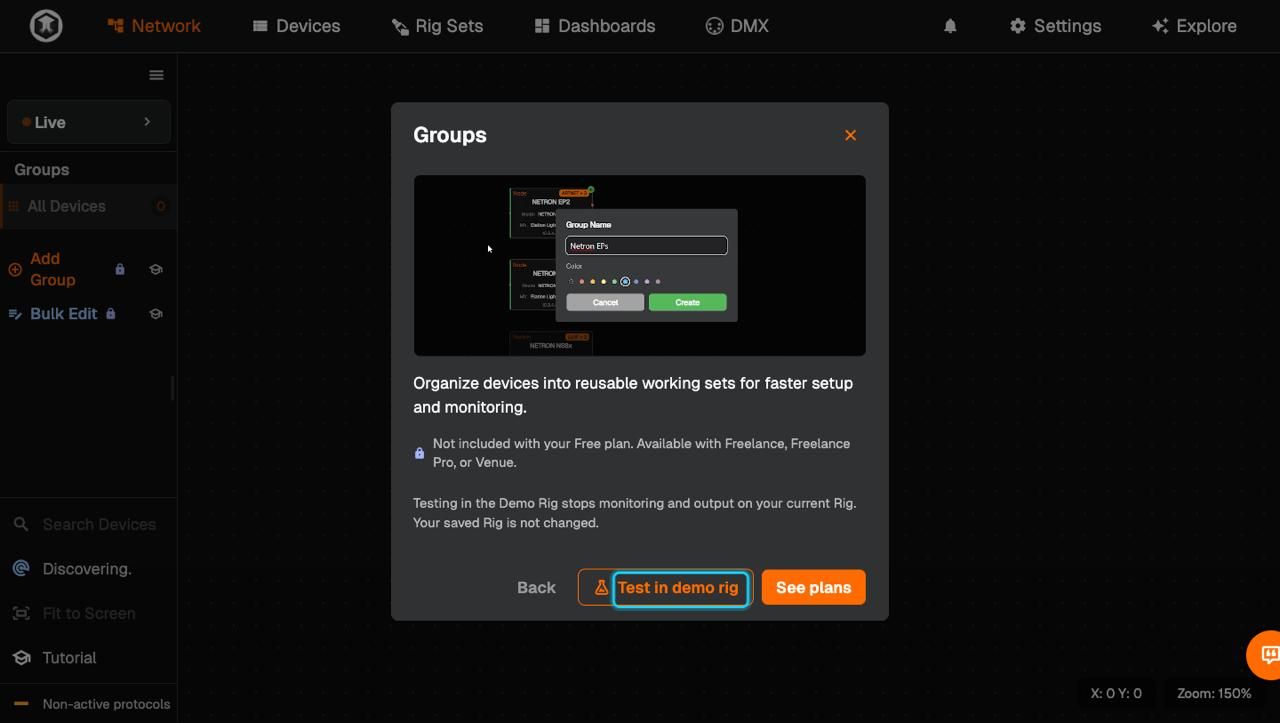Viewport: 1280px width, 723px height.
Task: Open the tutorial cap icon beside Bulk Edit
Action: point(156,313)
